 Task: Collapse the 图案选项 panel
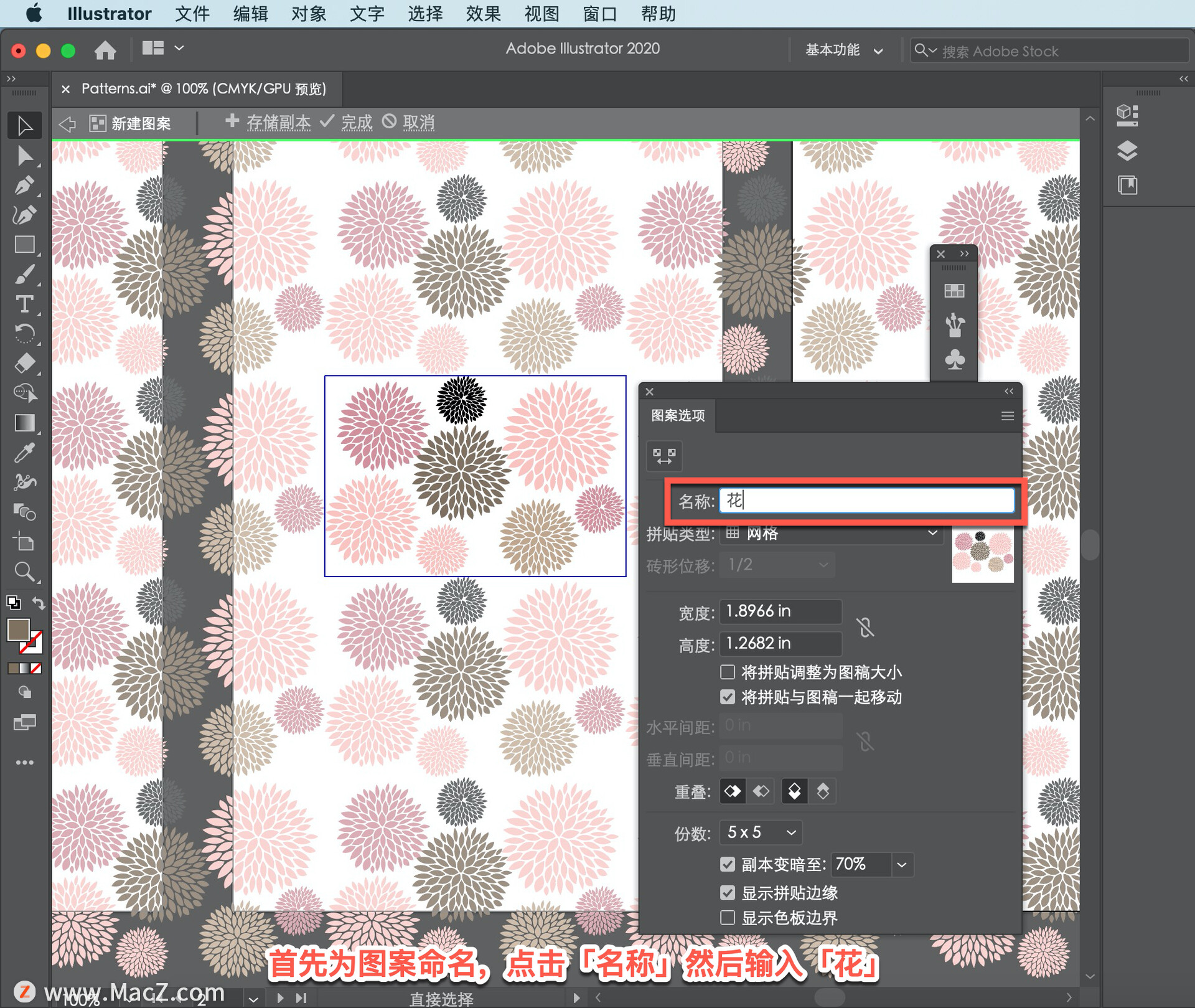coord(1009,391)
